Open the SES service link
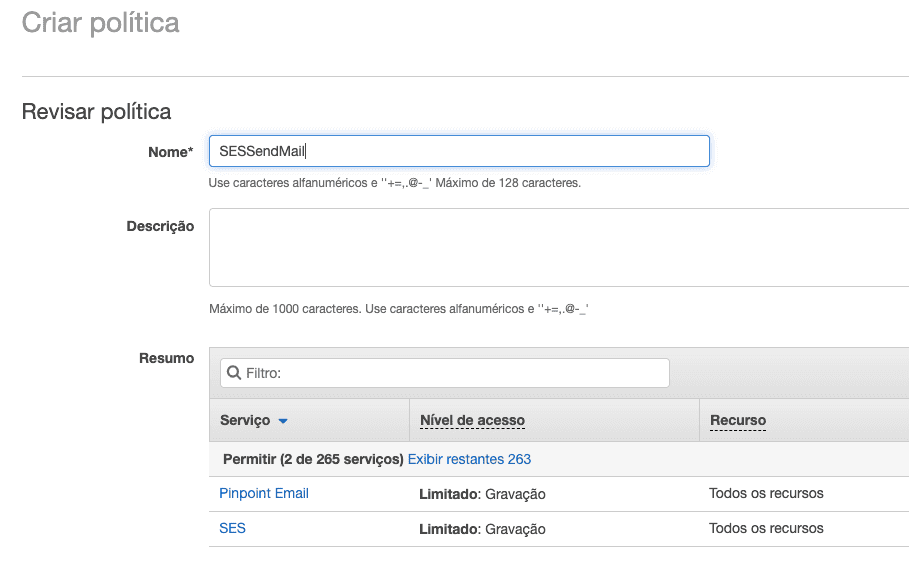The height and width of the screenshot is (577, 909). pos(232,528)
